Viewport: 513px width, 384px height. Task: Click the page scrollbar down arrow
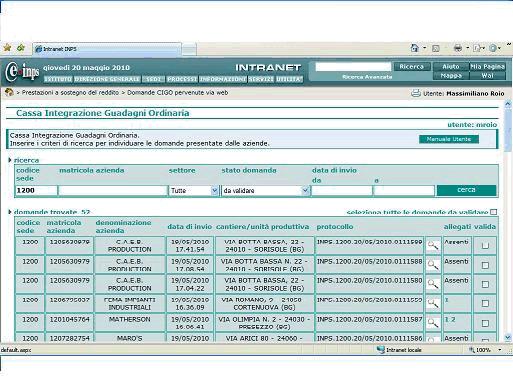click(x=508, y=338)
